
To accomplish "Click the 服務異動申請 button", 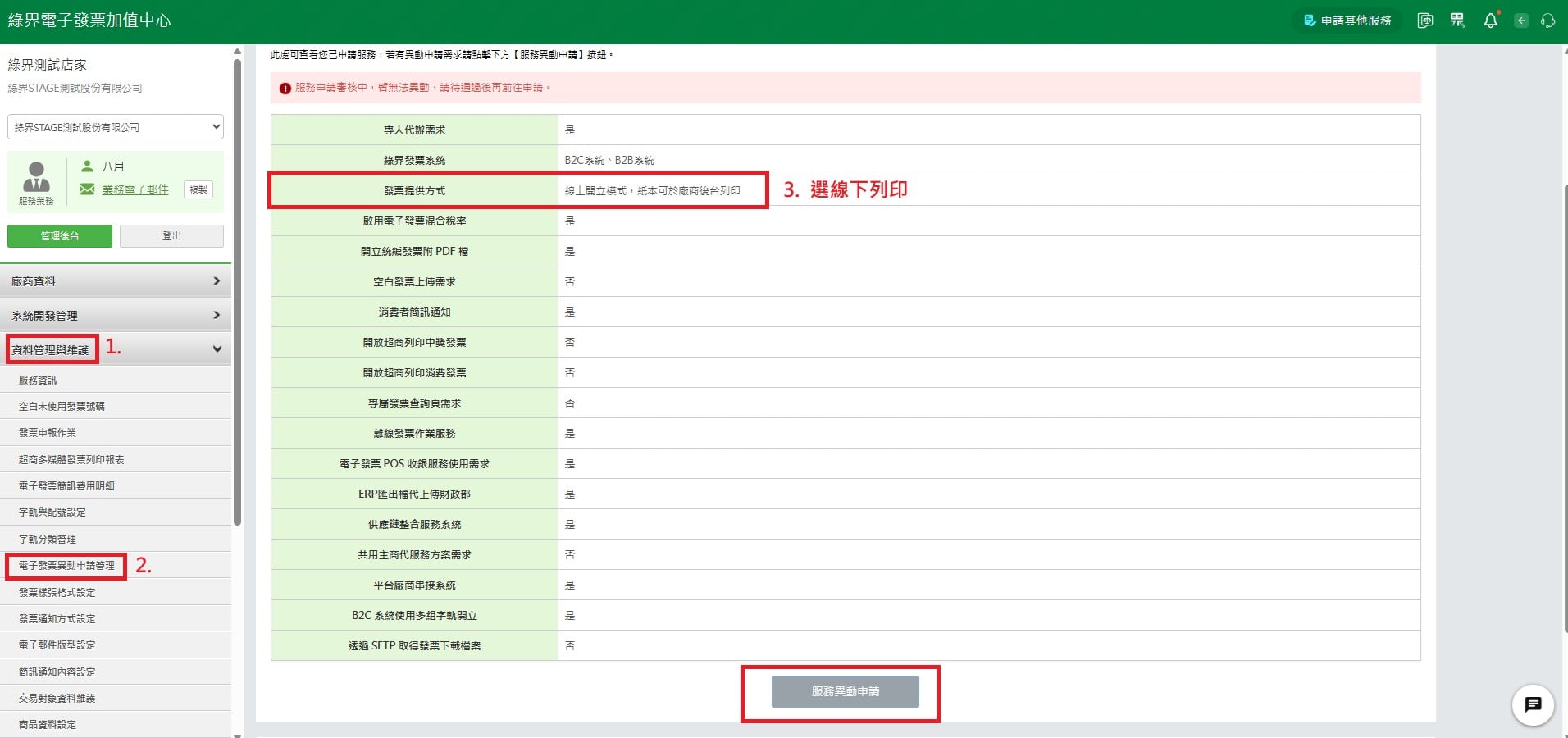I will 846,691.
